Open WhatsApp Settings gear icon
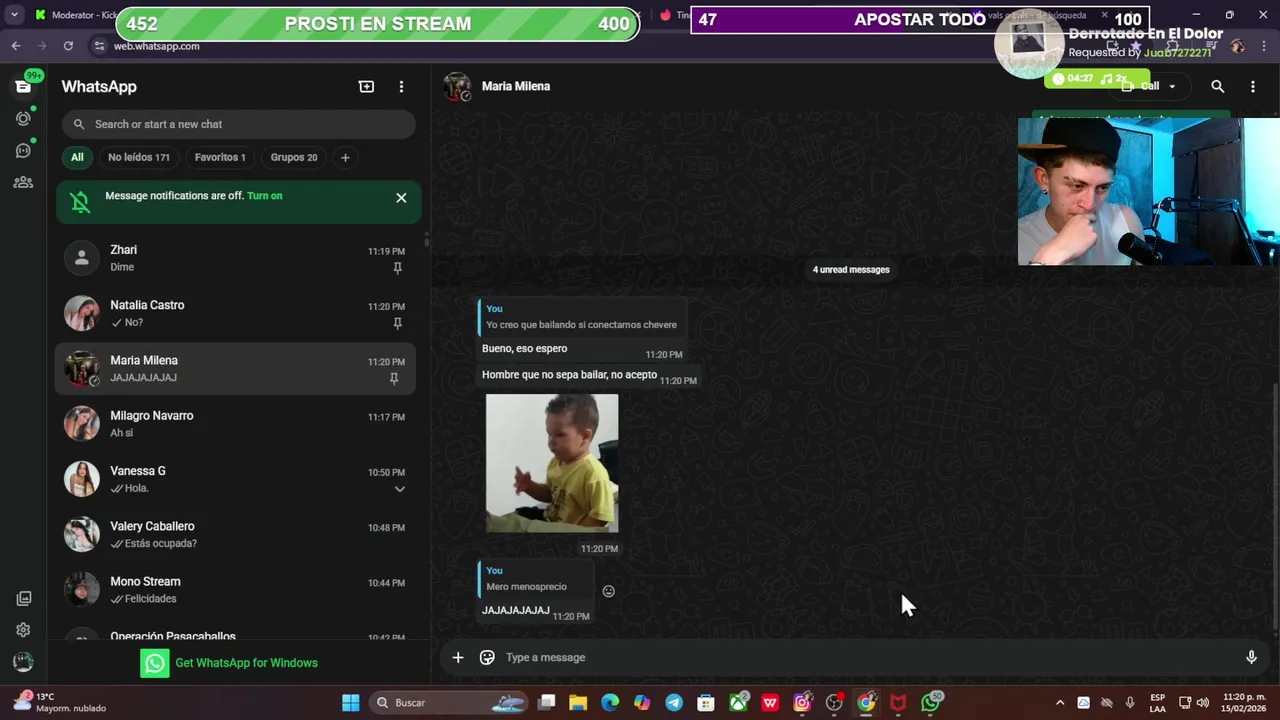 point(23,630)
